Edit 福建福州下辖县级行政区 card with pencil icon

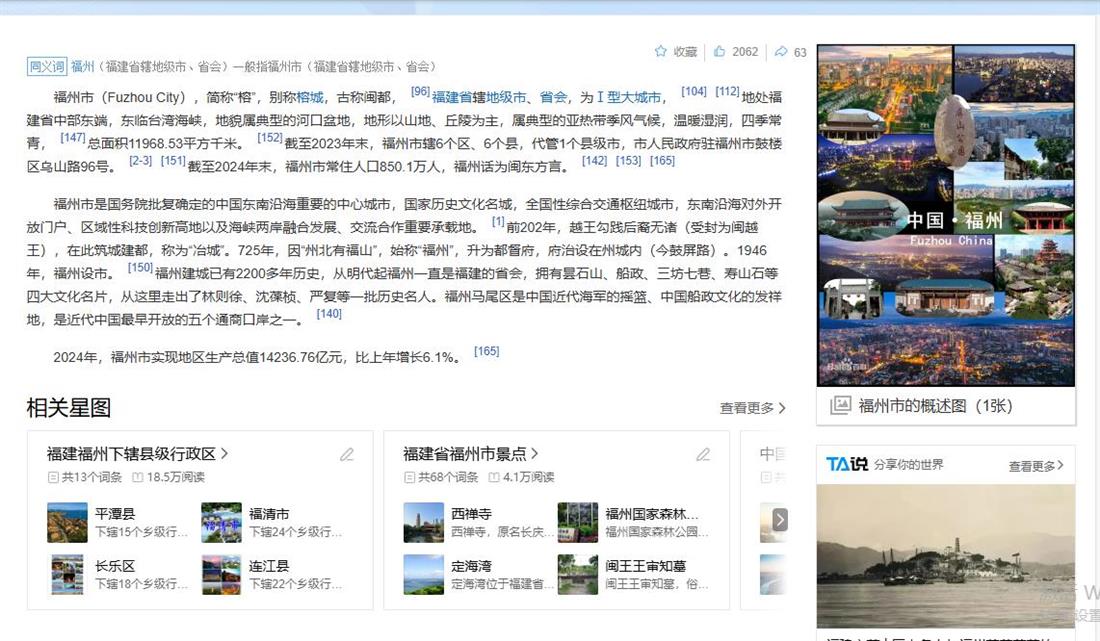(347, 454)
